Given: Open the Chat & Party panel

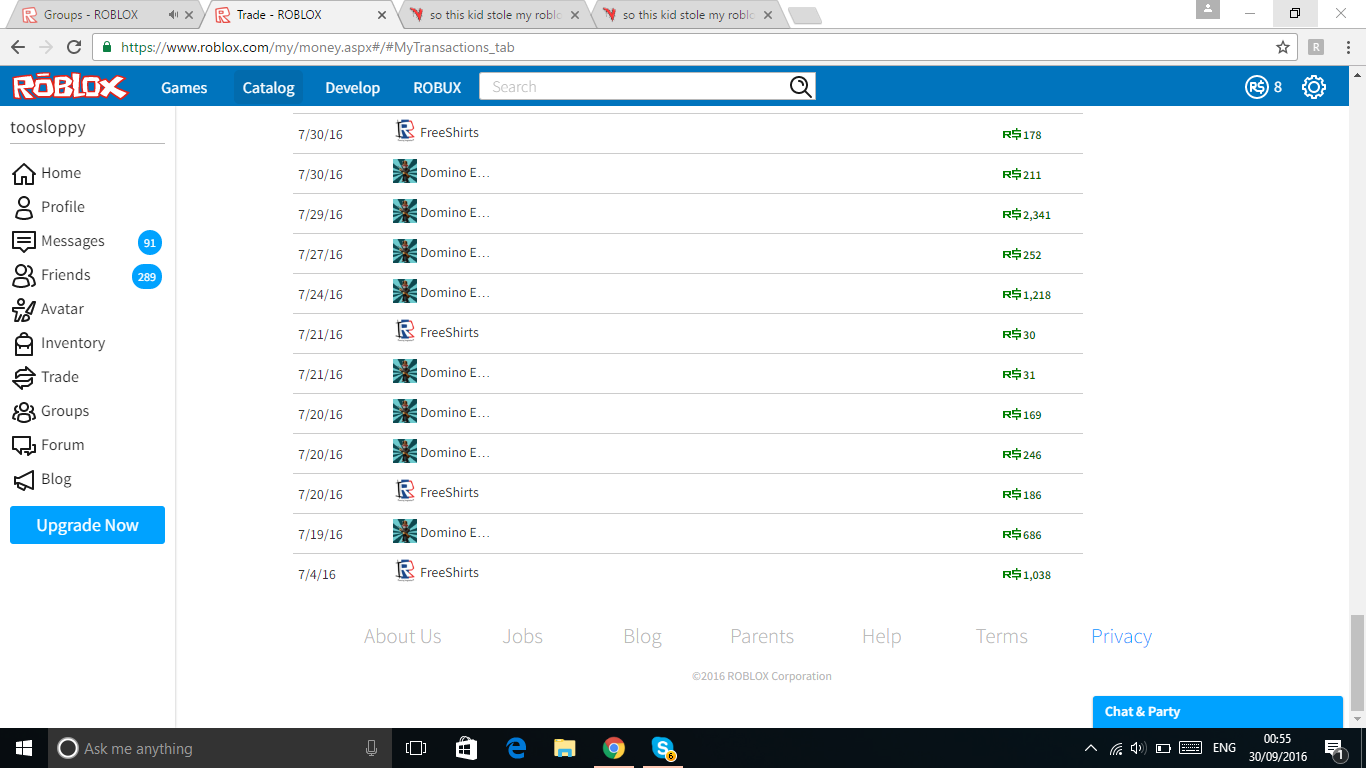Looking at the screenshot, I should click(x=1217, y=712).
